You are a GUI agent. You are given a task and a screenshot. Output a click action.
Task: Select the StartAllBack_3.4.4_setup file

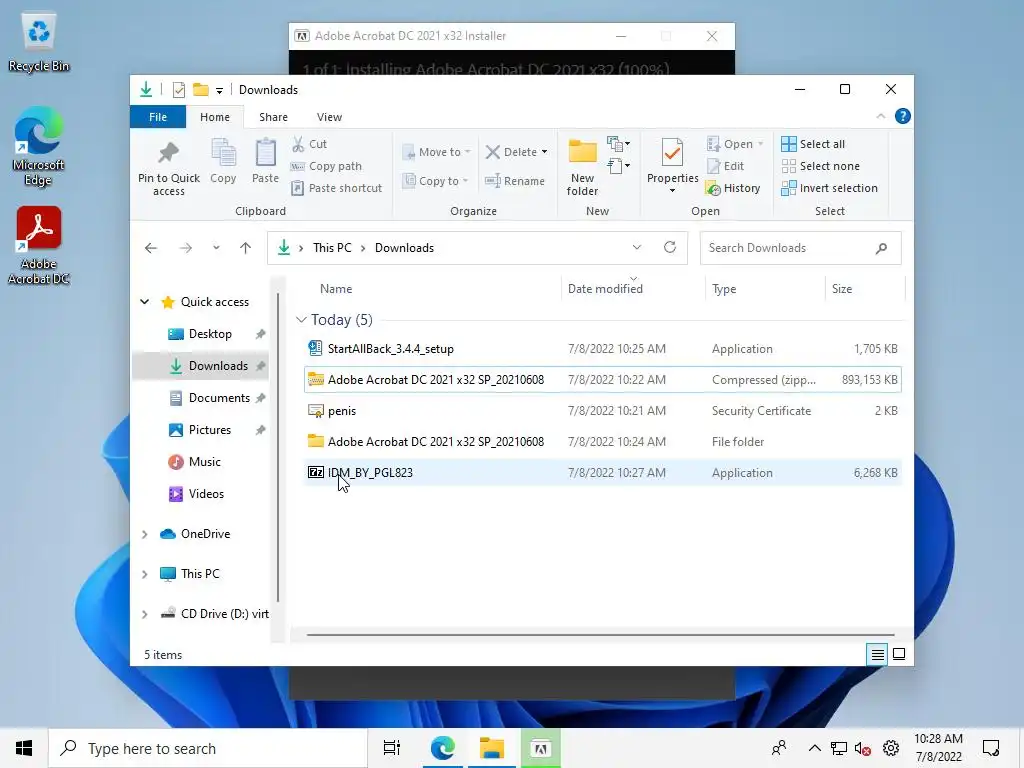pyautogui.click(x=603, y=349)
